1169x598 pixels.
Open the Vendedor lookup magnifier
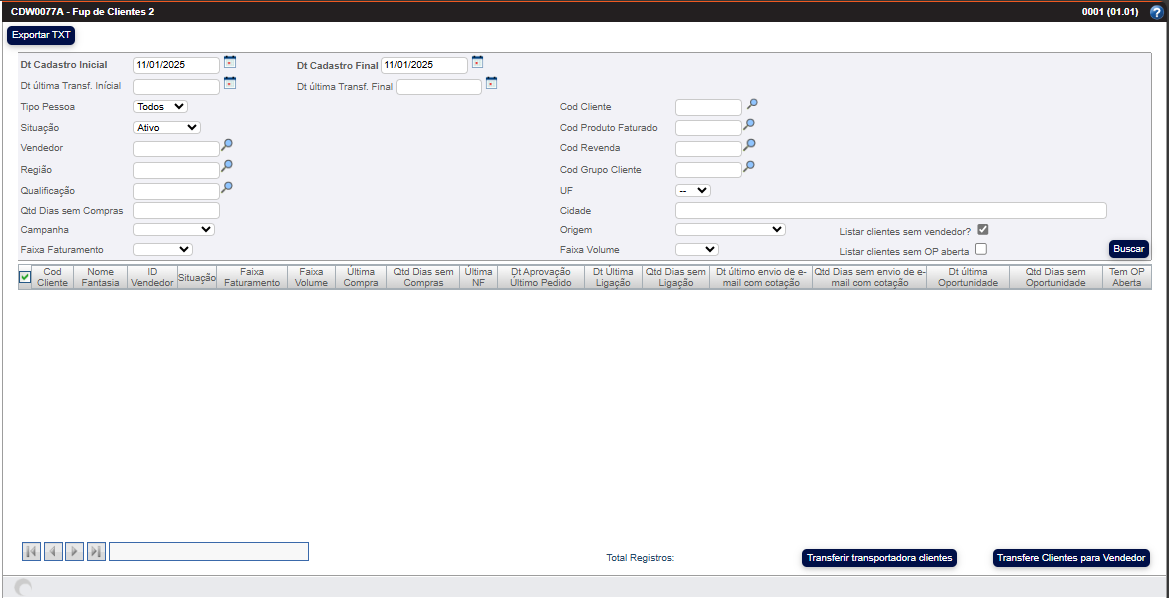point(227,145)
